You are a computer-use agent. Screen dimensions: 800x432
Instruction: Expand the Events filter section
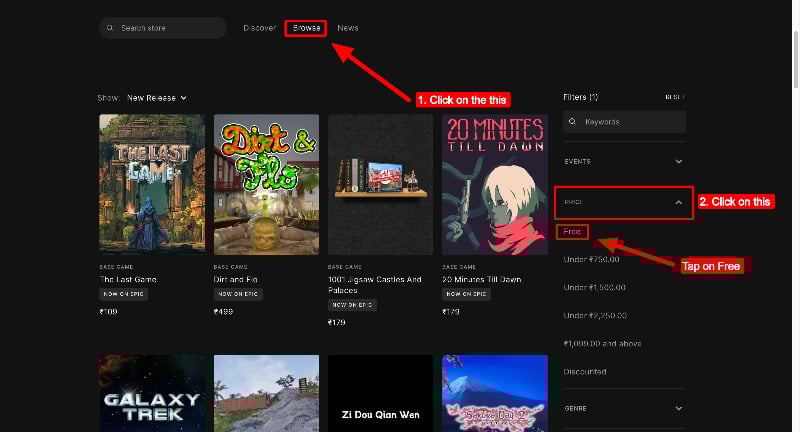[x=623, y=162]
